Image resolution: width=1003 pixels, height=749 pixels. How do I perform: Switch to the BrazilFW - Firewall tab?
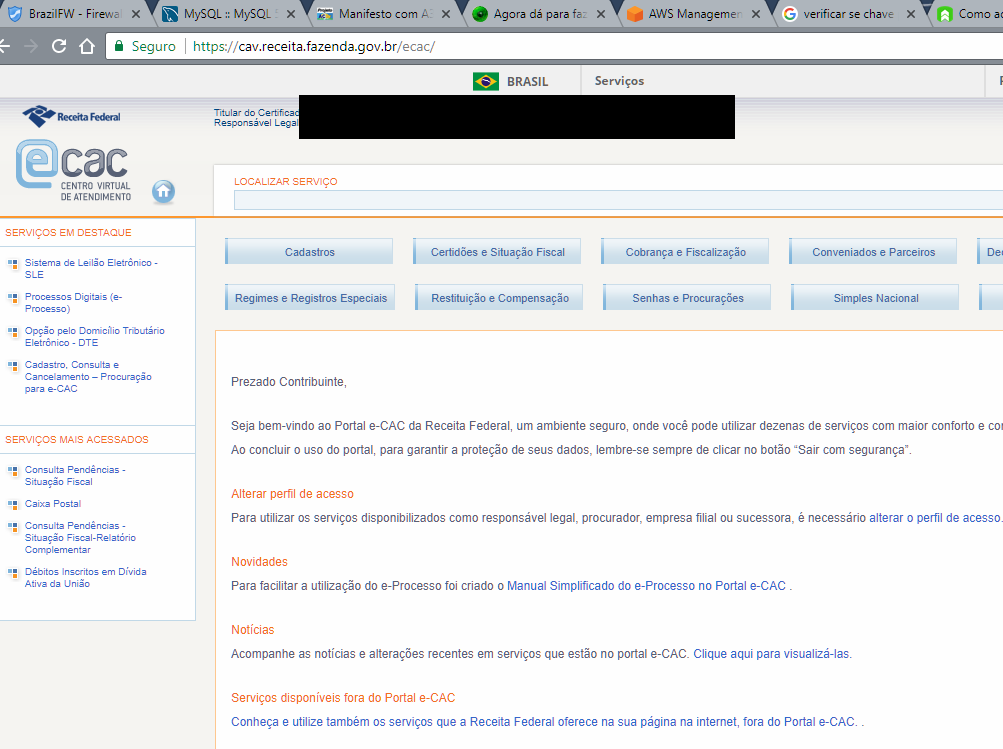coord(75,13)
